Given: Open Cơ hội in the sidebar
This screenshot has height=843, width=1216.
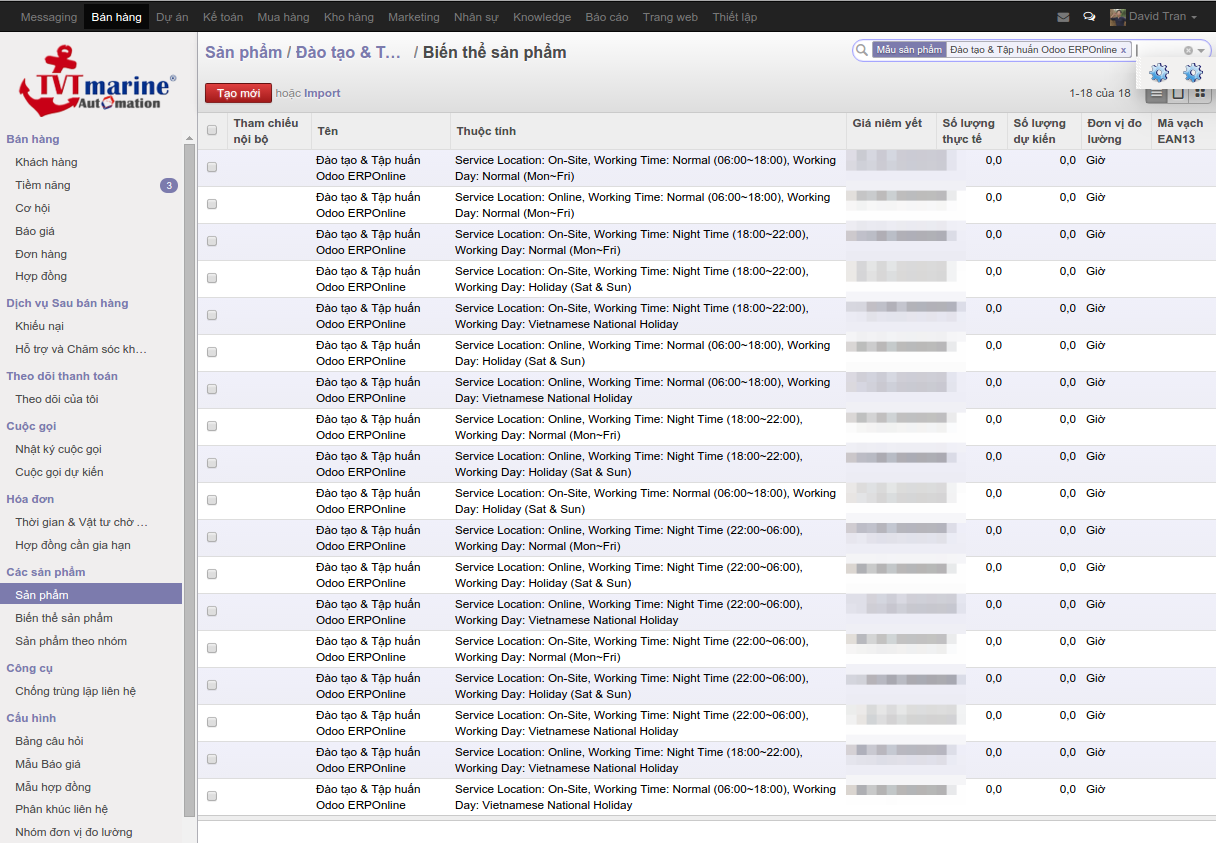Looking at the screenshot, I should [x=33, y=208].
